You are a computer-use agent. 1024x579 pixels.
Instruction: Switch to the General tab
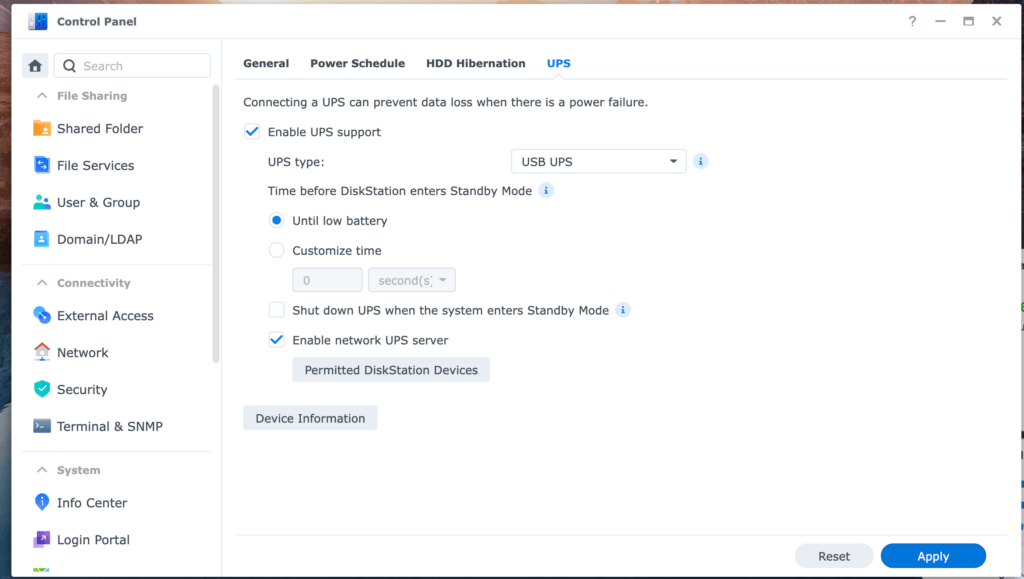266,63
